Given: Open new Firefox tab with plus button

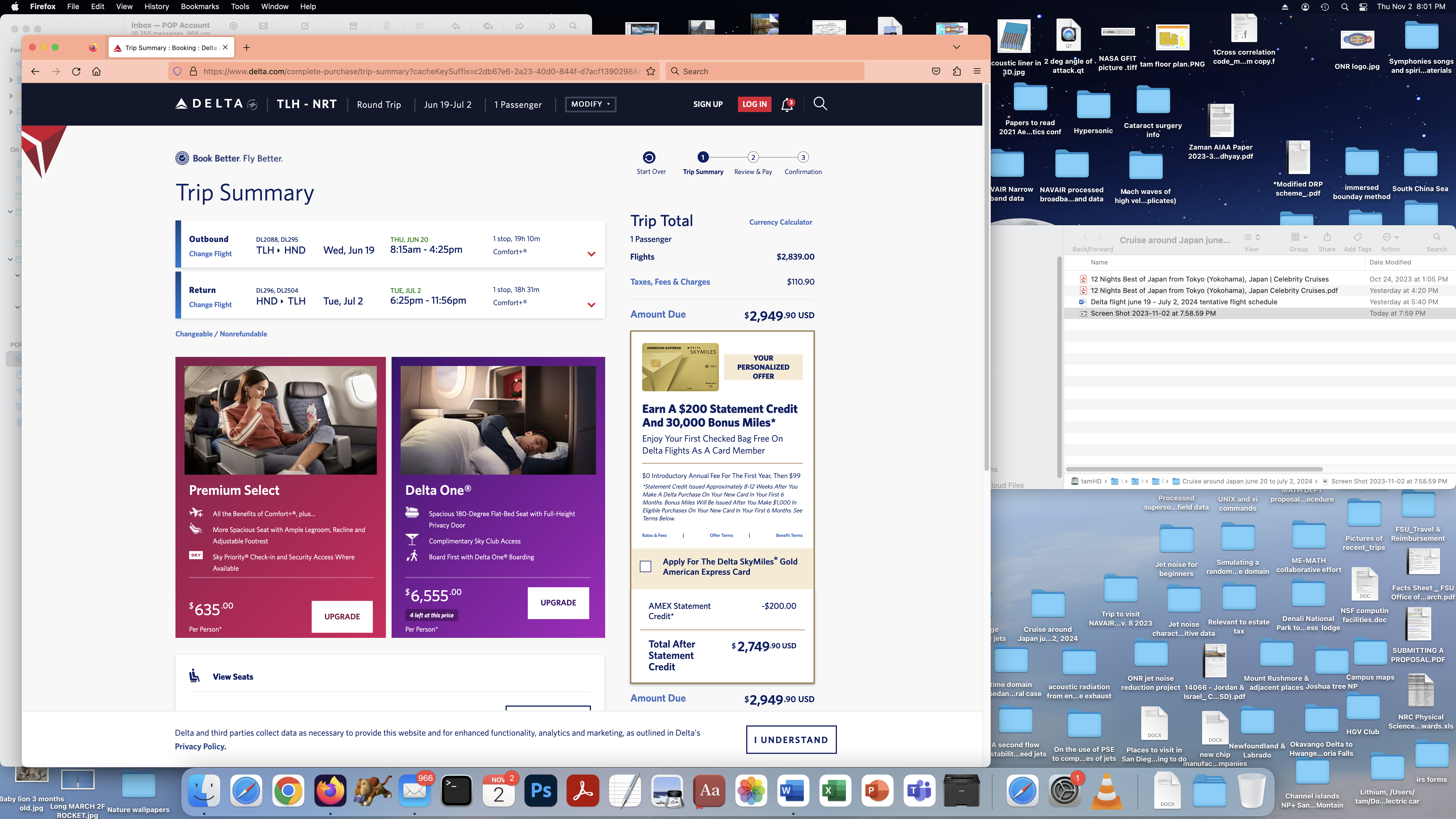Looking at the screenshot, I should click(x=247, y=47).
